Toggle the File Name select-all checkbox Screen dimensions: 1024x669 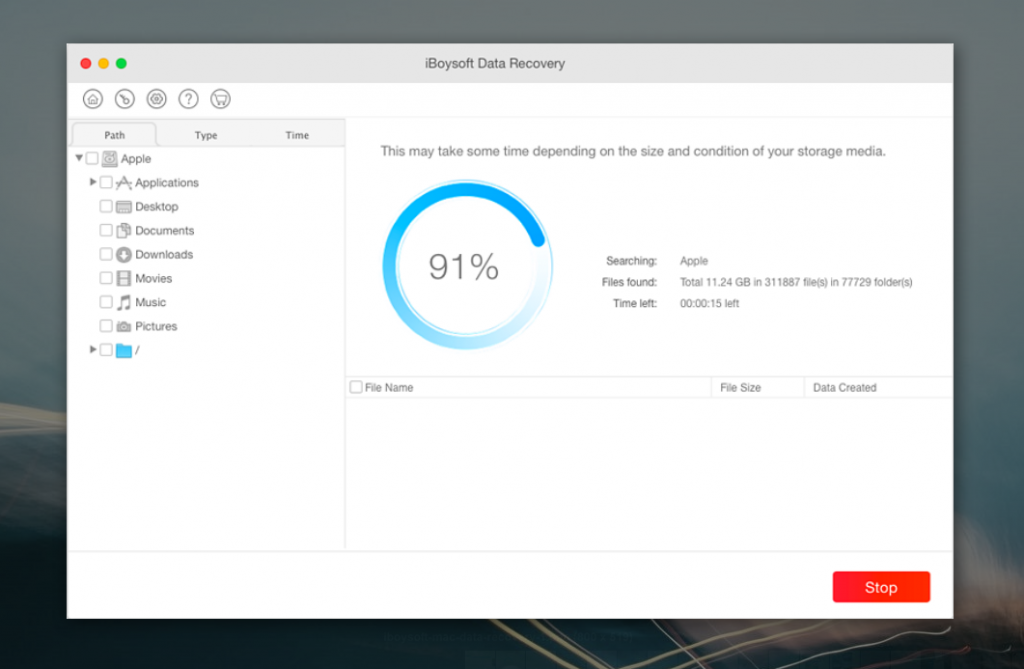(356, 387)
